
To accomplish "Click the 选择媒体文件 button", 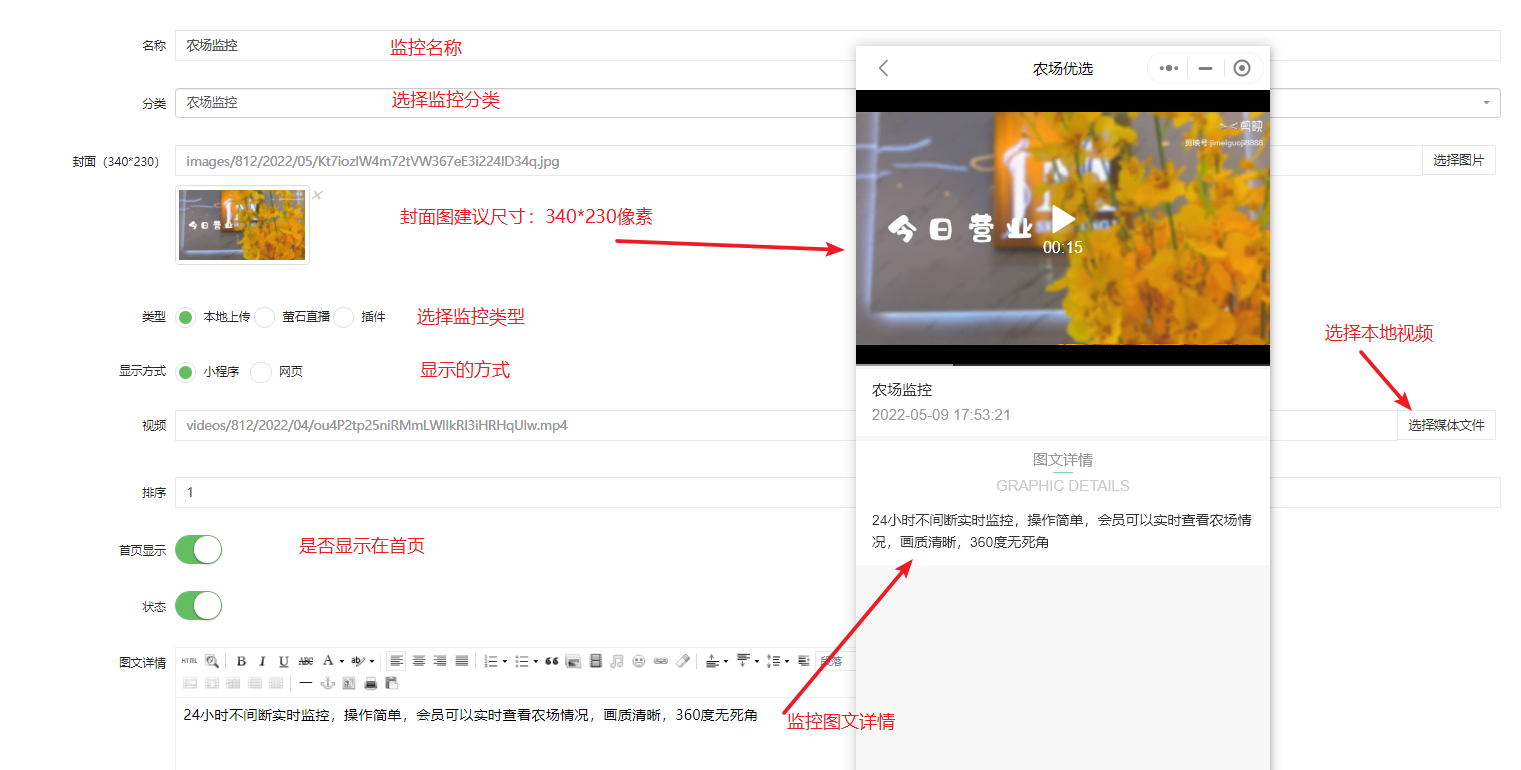I will tap(1446, 425).
